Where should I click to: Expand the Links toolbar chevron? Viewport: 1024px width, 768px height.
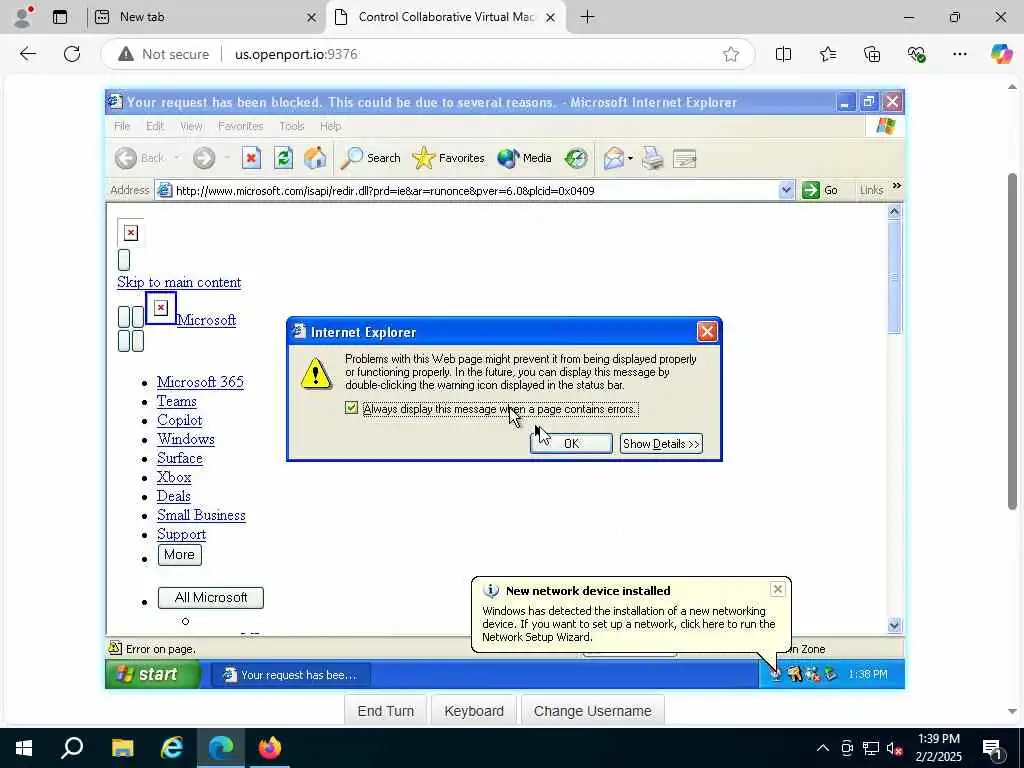pos(897,187)
